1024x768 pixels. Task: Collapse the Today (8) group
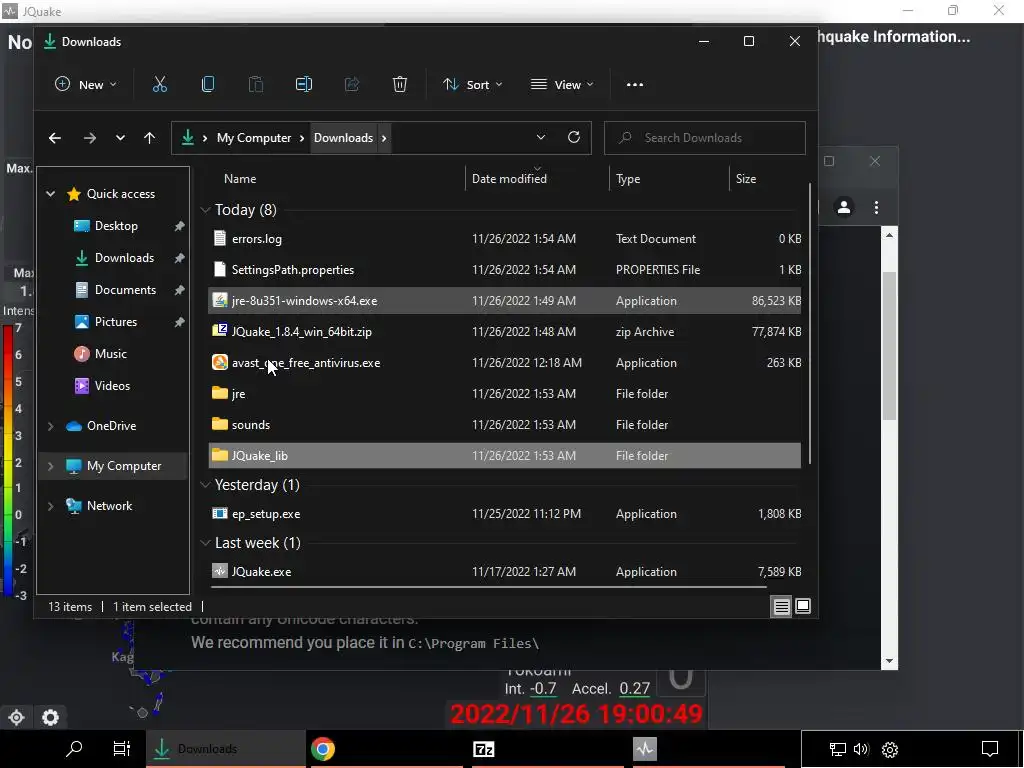click(205, 210)
